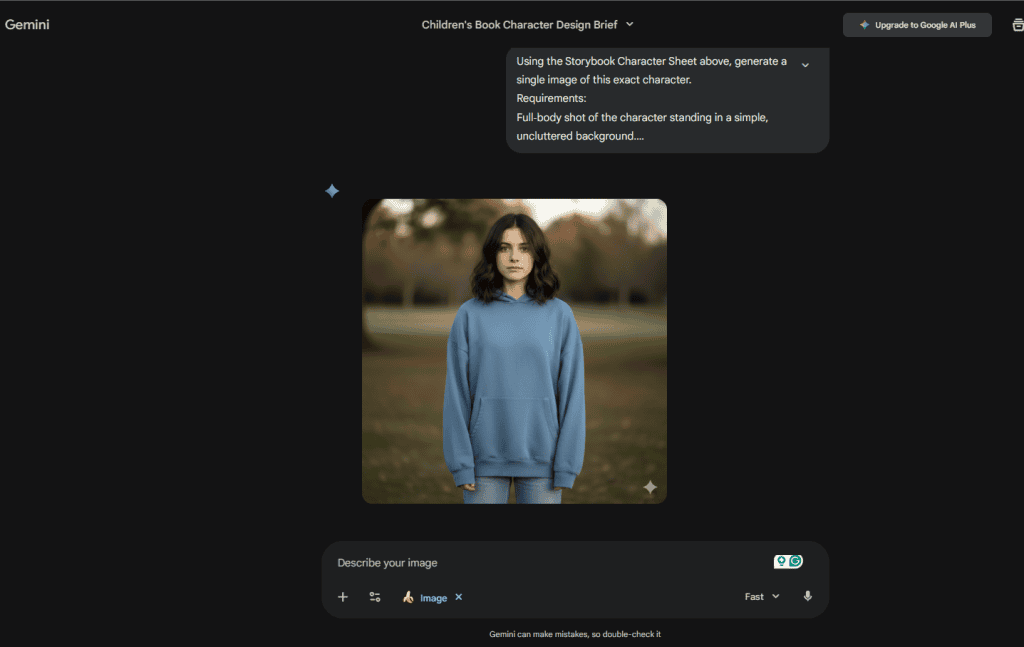The width and height of the screenshot is (1024, 647).
Task: Click the sparkle icon on the generated image
Action: (x=650, y=487)
